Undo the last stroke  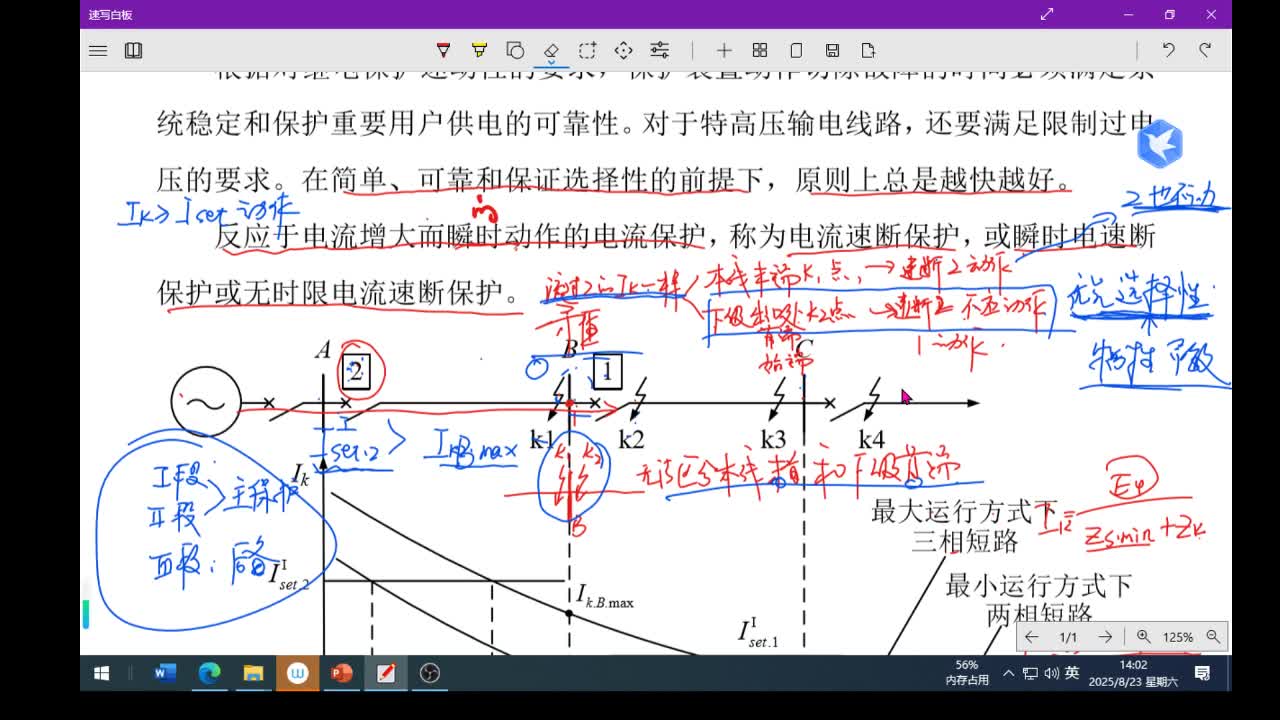1168,50
